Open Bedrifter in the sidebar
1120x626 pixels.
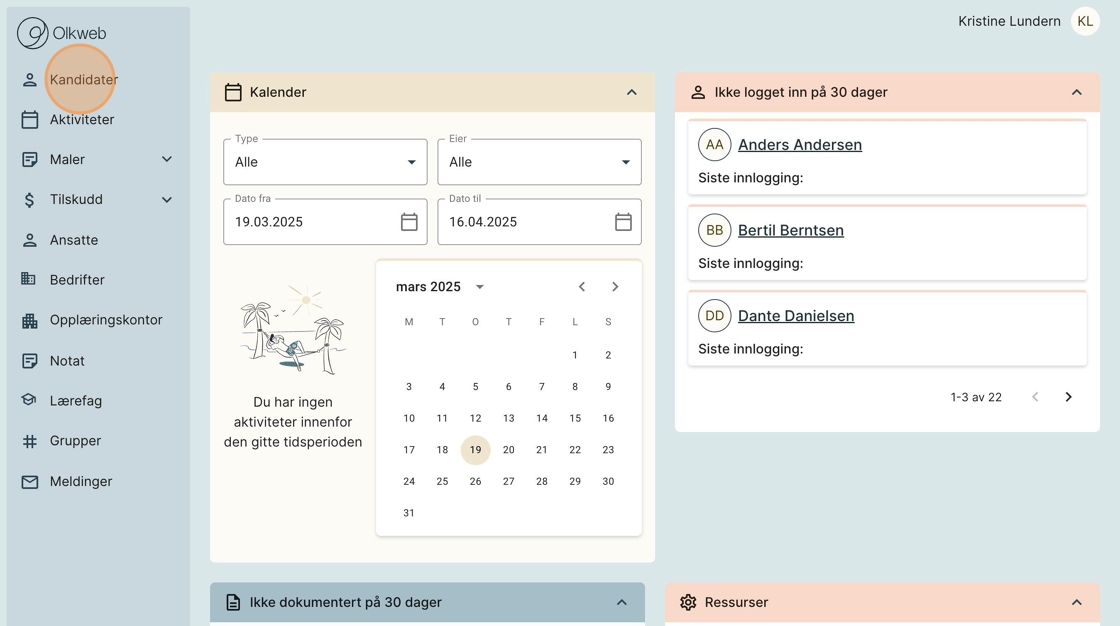tap(77, 279)
